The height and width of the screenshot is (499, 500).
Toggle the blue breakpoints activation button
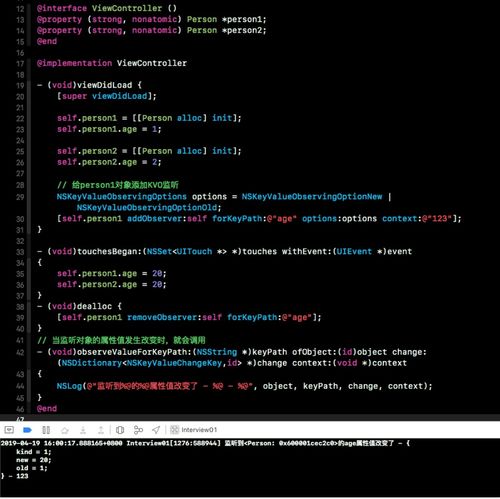[27, 430]
